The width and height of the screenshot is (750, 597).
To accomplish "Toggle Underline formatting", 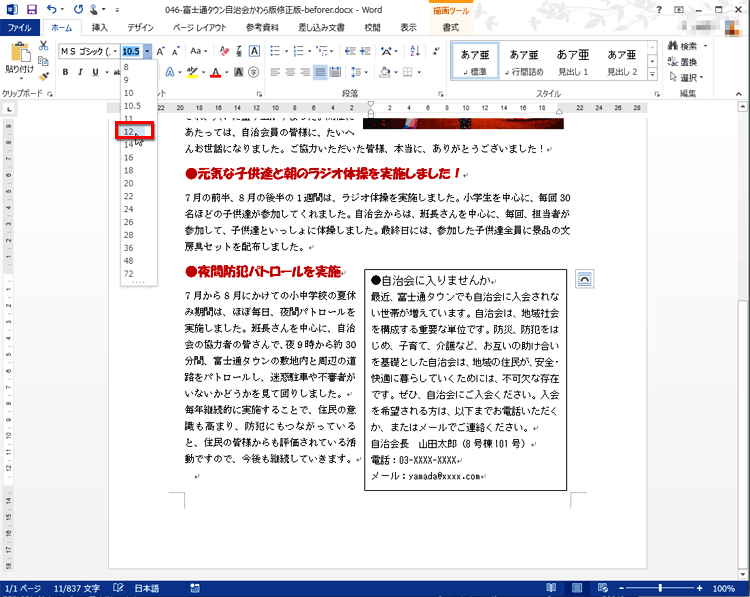I will point(95,72).
